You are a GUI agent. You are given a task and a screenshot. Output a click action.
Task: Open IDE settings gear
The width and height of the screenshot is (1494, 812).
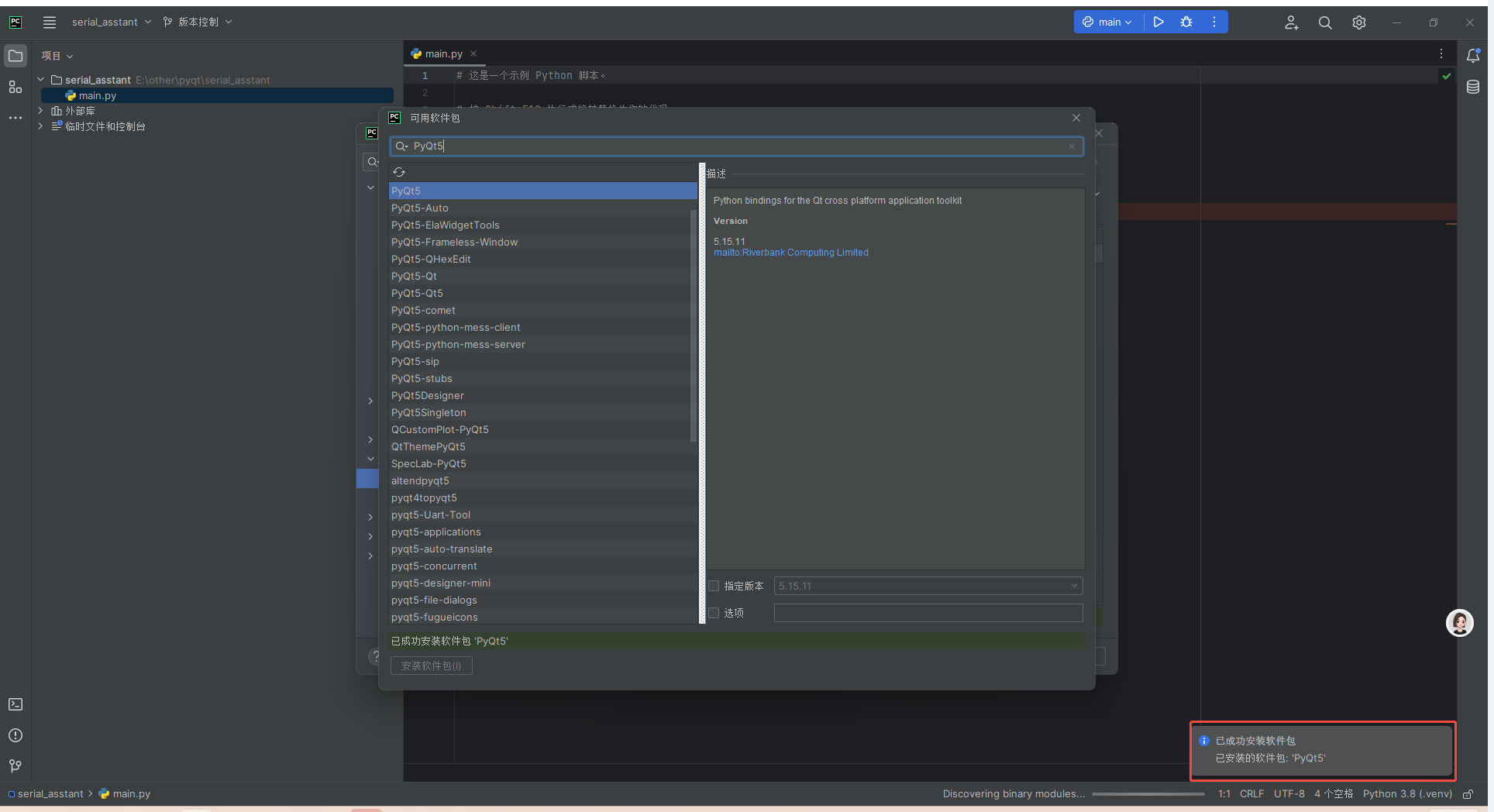pyautogui.click(x=1359, y=22)
